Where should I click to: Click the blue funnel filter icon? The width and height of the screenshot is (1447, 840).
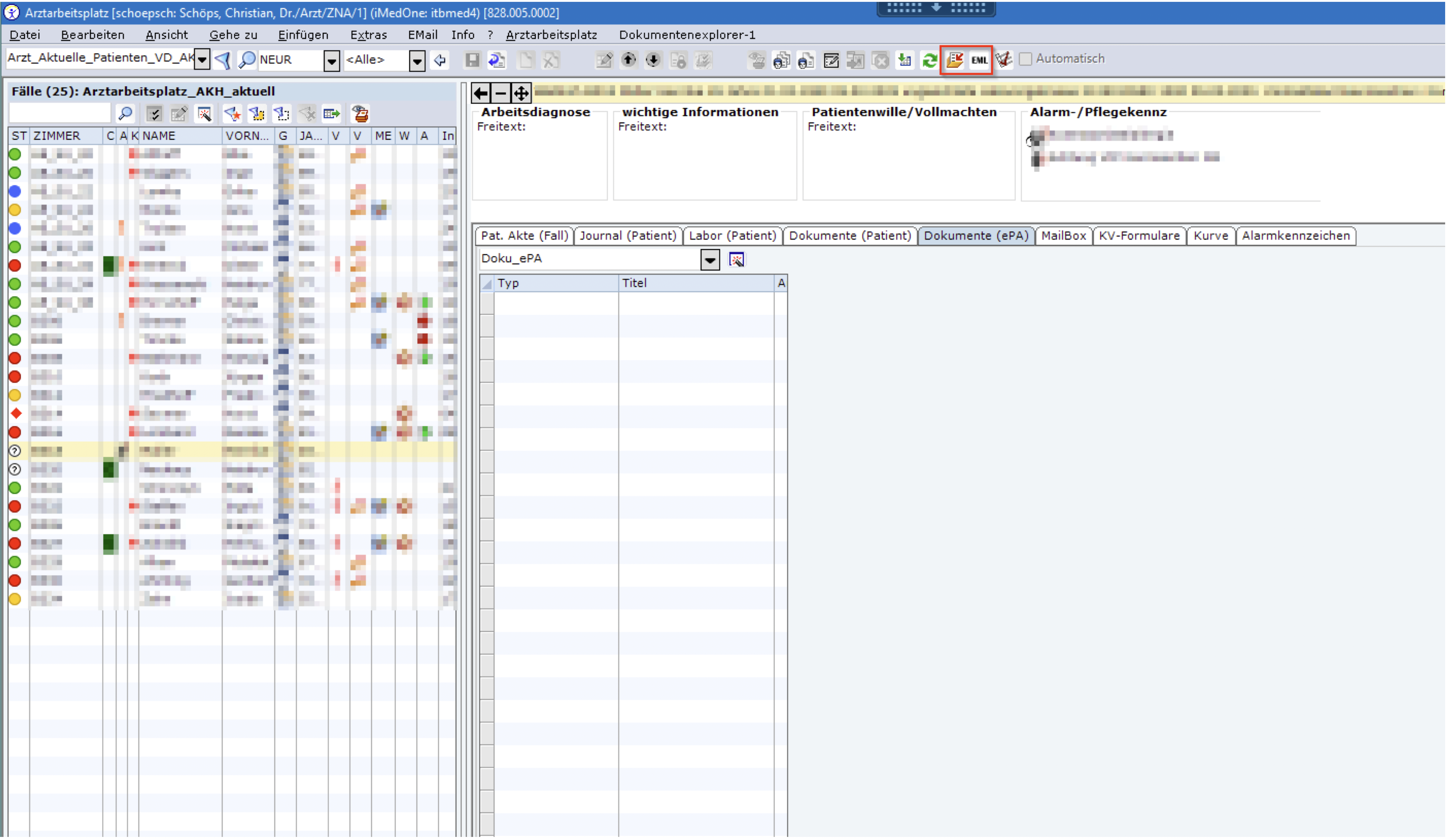(x=223, y=60)
